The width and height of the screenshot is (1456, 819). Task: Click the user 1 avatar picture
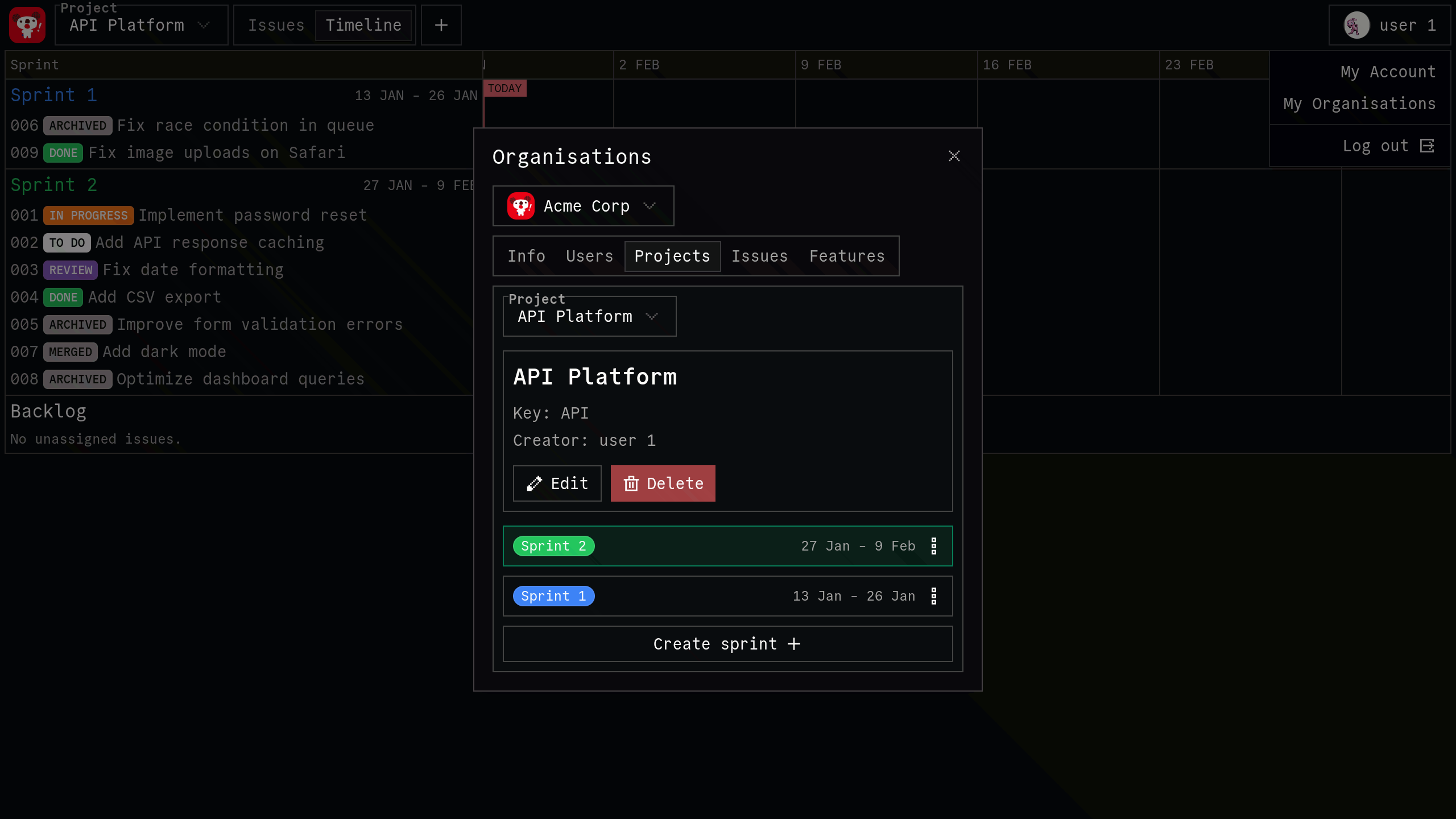[1356, 25]
